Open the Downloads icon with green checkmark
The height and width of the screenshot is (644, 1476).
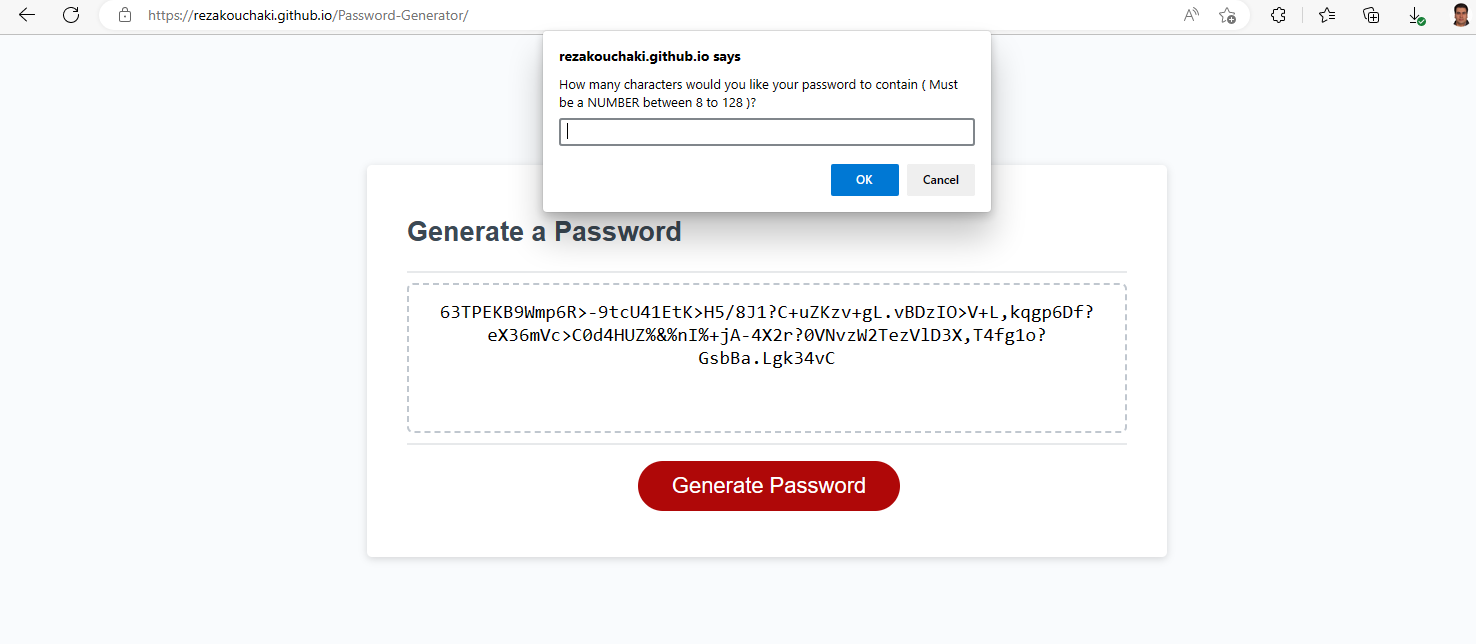(1417, 16)
